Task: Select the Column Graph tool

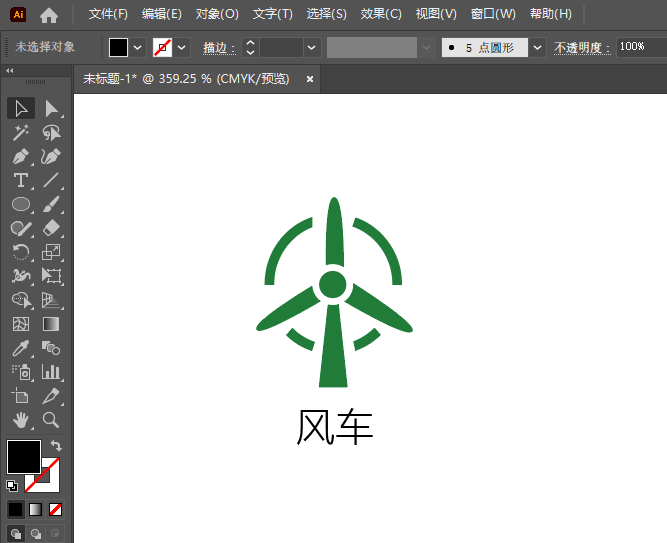Action: point(51,372)
